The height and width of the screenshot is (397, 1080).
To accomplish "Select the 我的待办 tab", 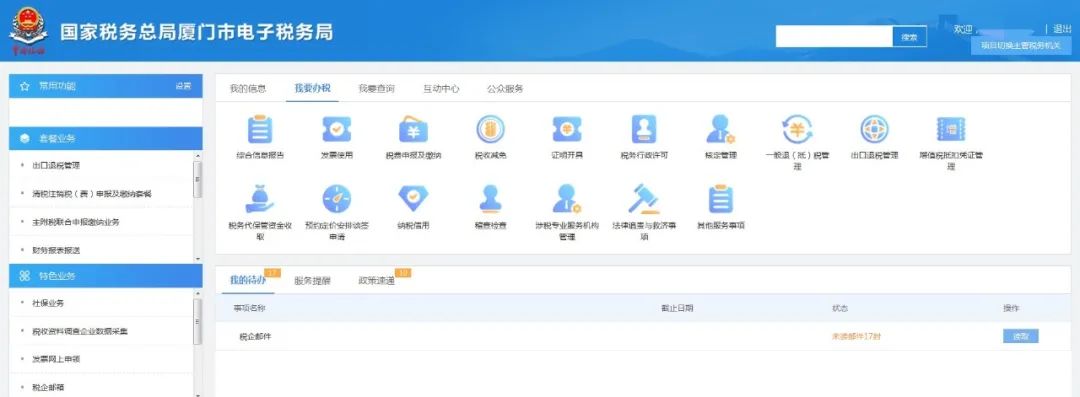I will point(248,280).
